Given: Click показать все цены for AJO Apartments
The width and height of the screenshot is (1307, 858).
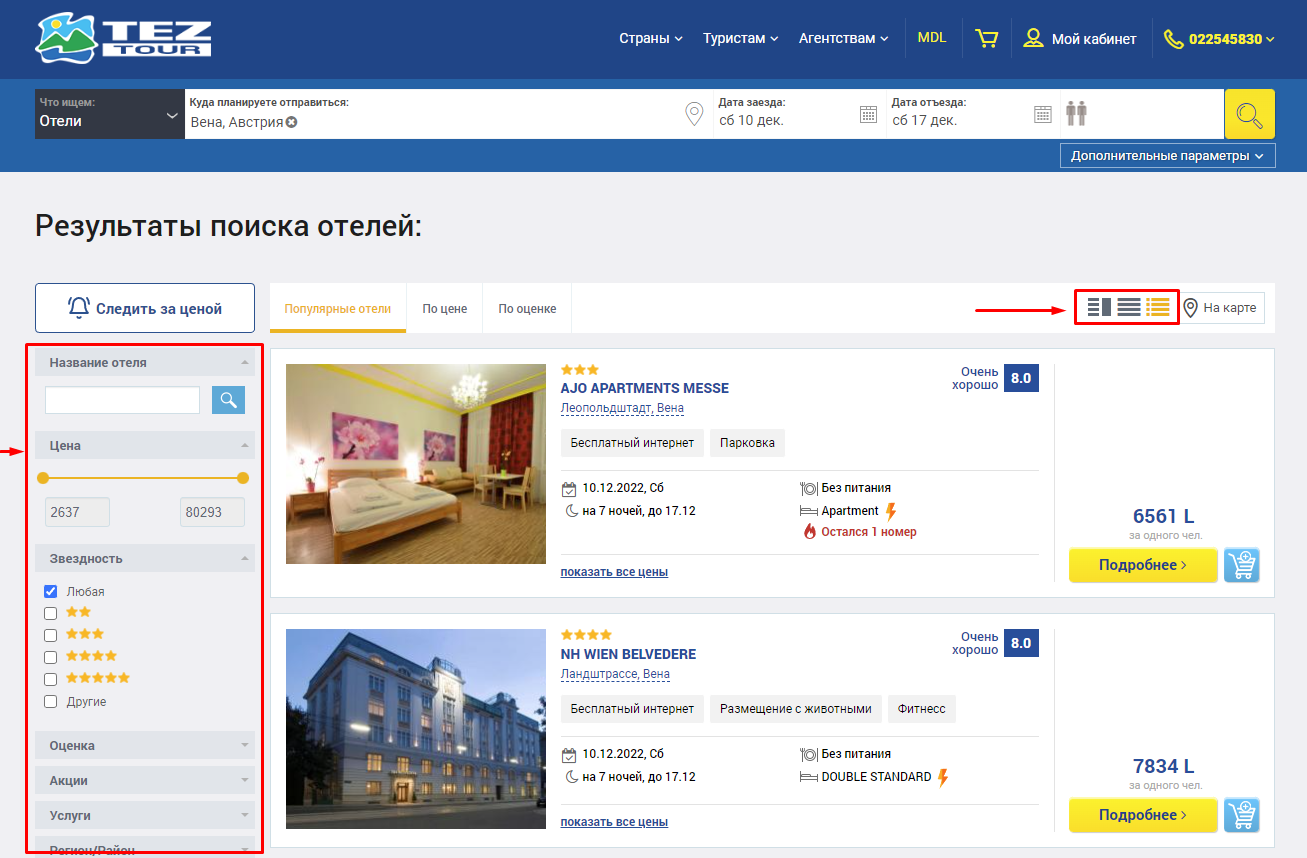Looking at the screenshot, I should click(x=614, y=572).
